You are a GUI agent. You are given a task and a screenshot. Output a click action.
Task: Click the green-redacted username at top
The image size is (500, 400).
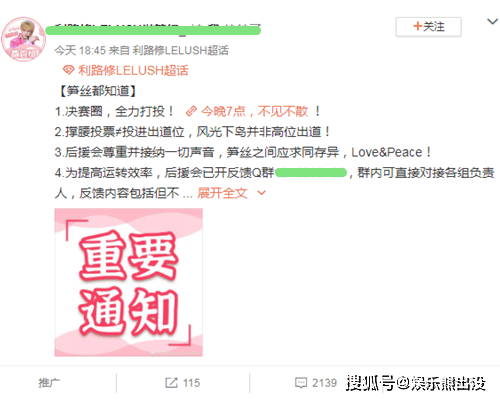coord(153,30)
